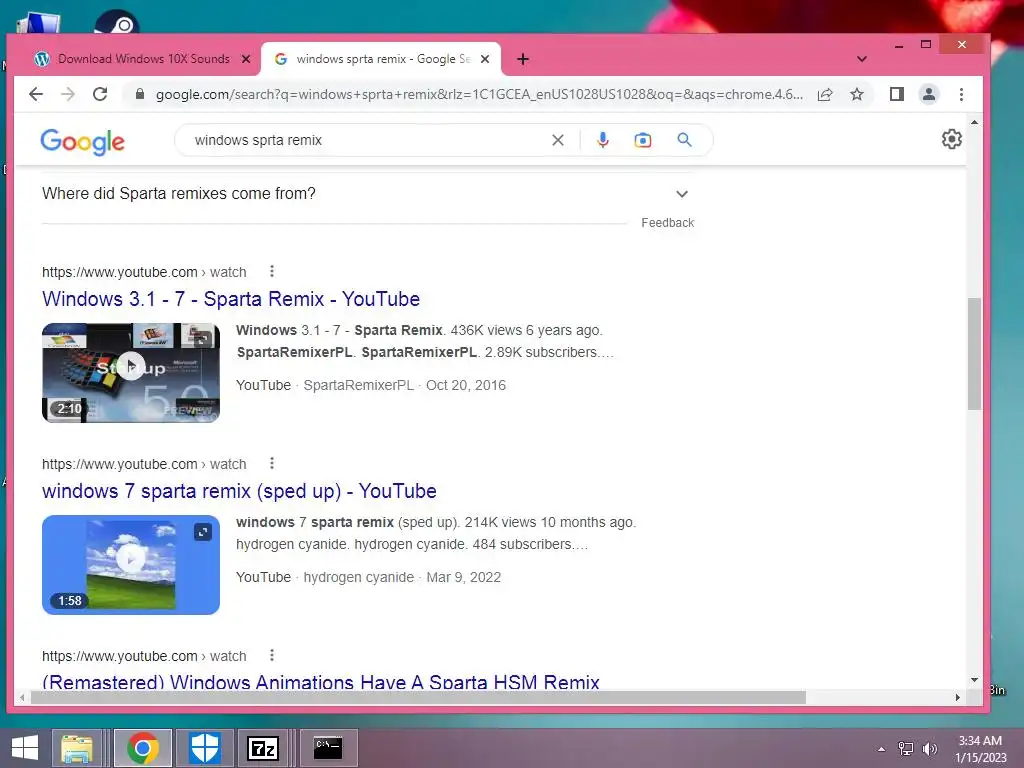1024x768 pixels.
Task: Open Command Prompt from the taskbar
Action: pos(328,748)
